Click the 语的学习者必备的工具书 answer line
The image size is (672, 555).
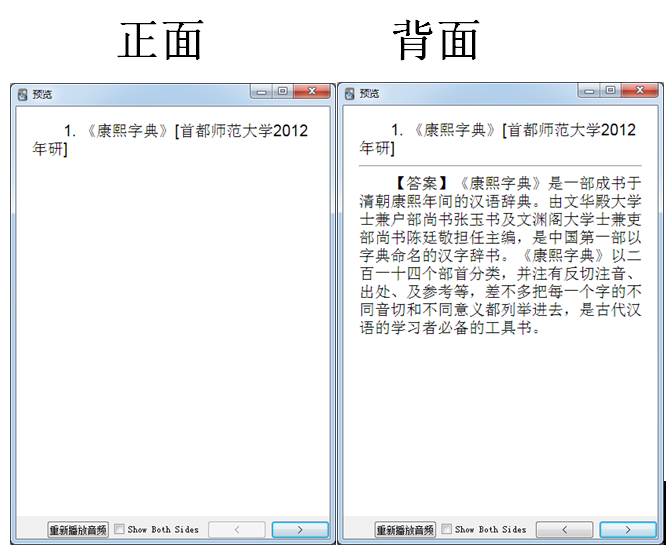pos(449,328)
